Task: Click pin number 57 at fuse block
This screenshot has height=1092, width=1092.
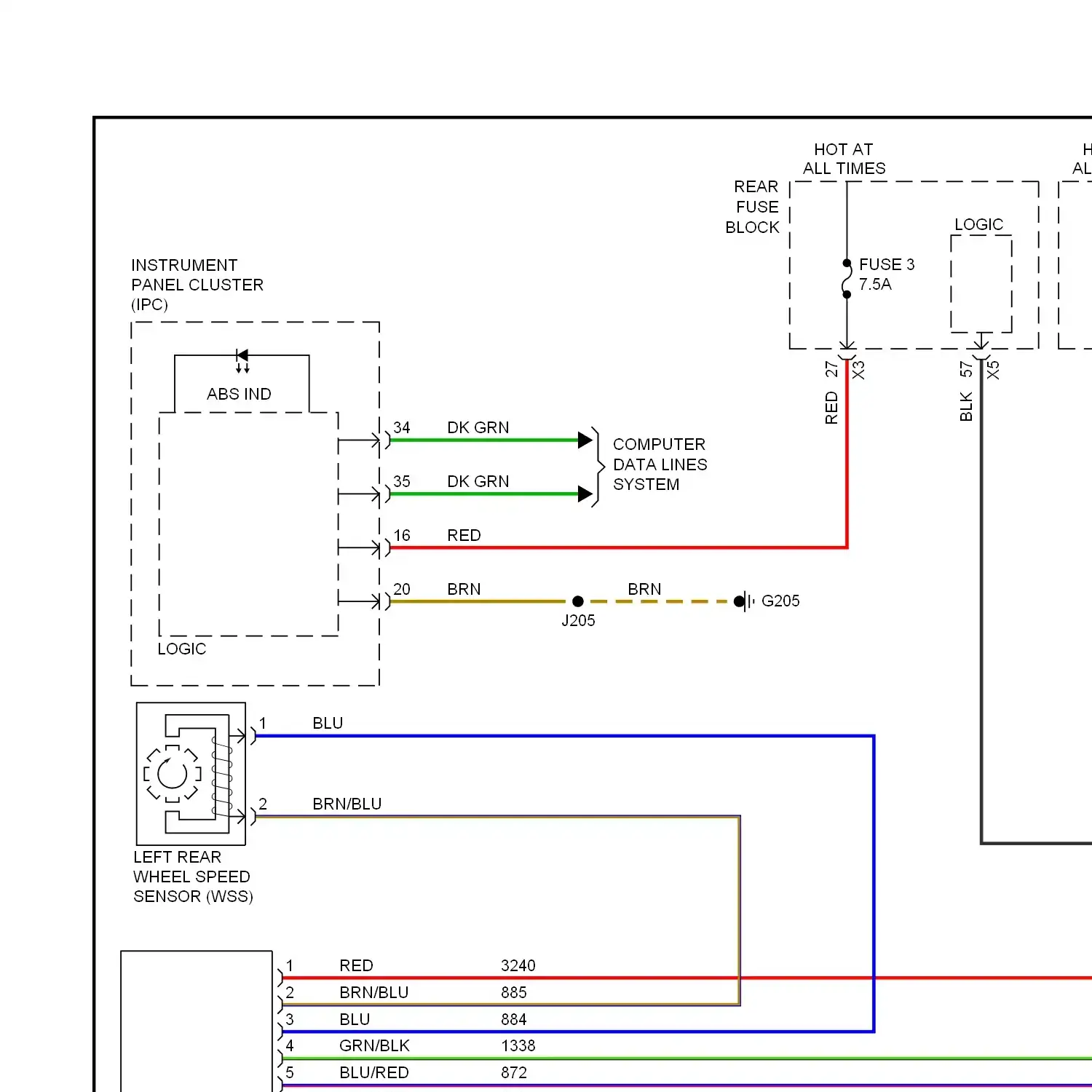Action: (966, 369)
